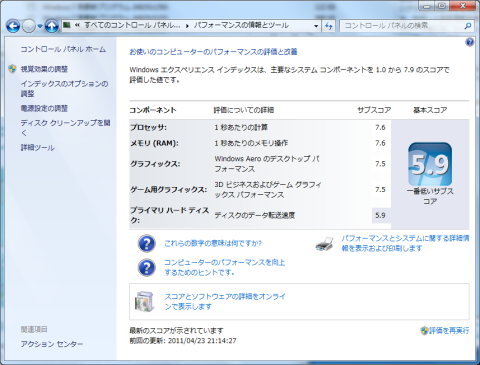The image size is (480, 365).
Task: Click the 5.9 base score badge
Action: coord(430,164)
